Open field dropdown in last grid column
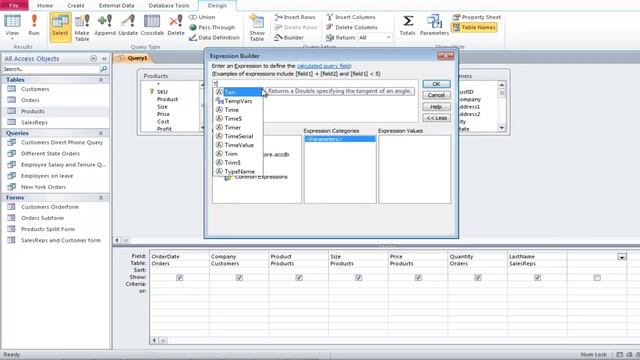Viewport: 640px width, 360px height. (x=622, y=257)
